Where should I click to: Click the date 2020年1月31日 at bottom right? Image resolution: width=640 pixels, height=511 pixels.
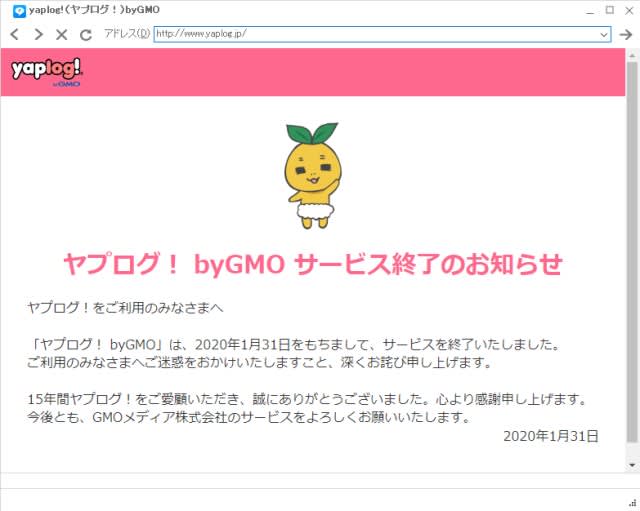551,436
